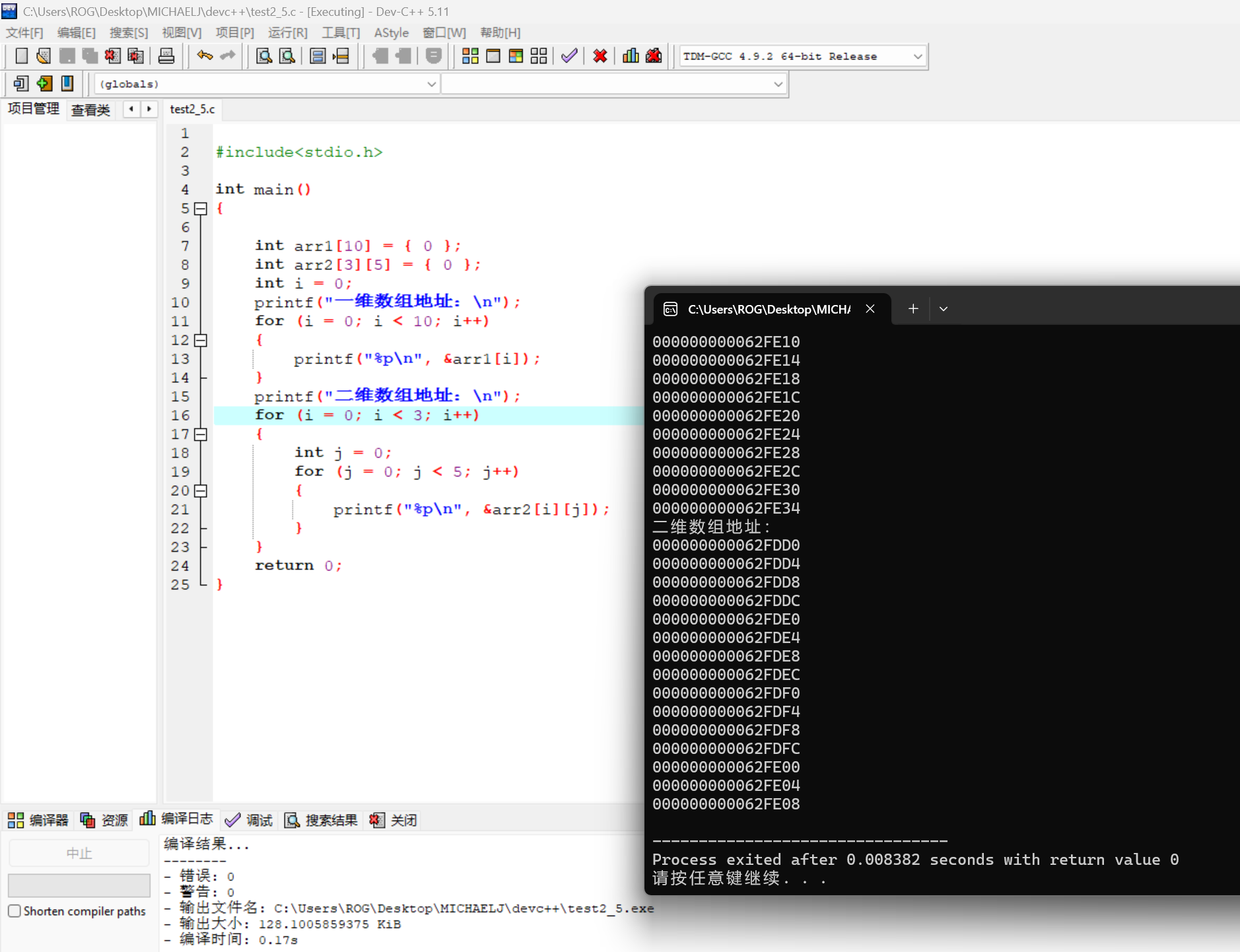1240x952 pixels.
Task: Undo the last edit
Action: pos(205,56)
